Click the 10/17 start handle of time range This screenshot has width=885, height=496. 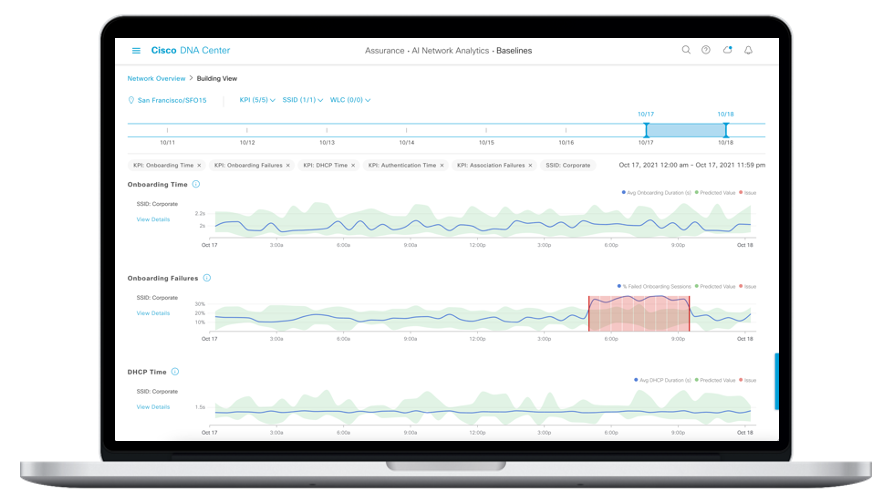pyautogui.click(x=646, y=130)
